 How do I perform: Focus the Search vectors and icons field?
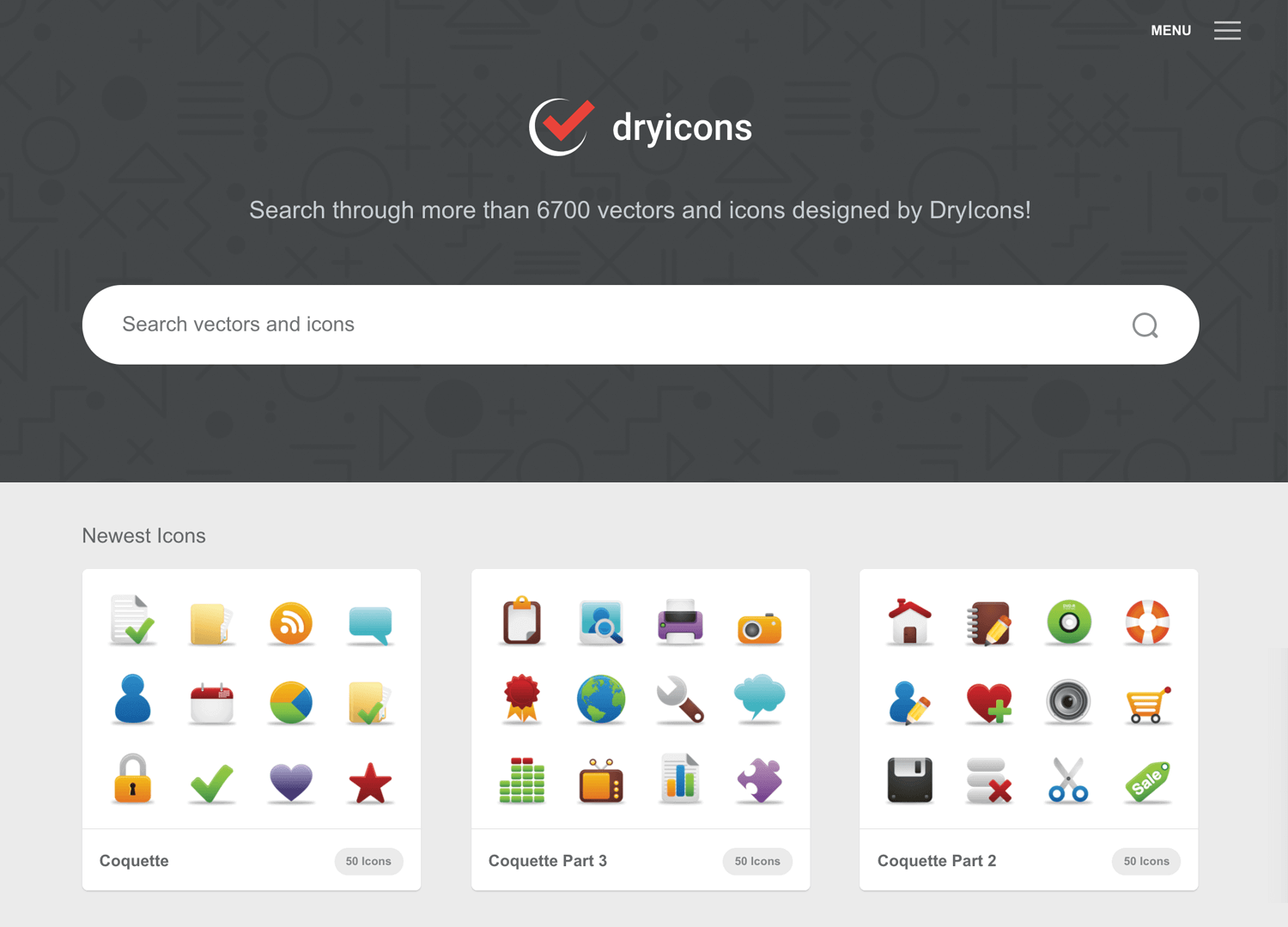coord(641,324)
